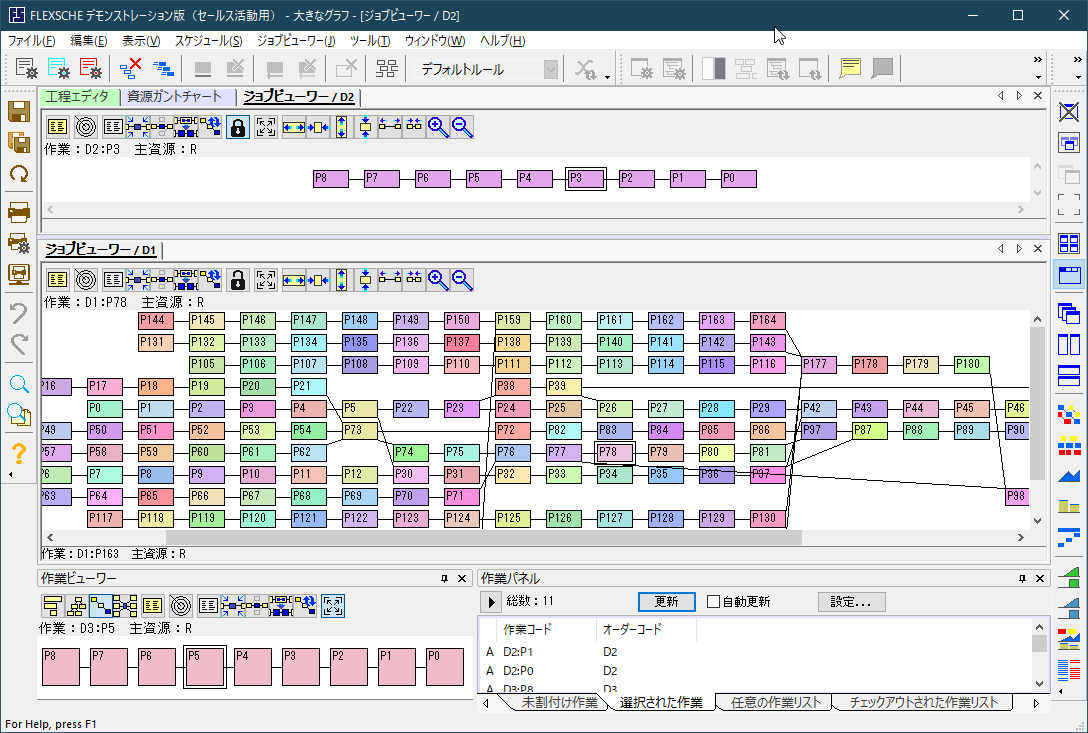Viewport: 1088px width, 733px height.
Task: Enable the 自動更新 checkbox
Action: 713,602
